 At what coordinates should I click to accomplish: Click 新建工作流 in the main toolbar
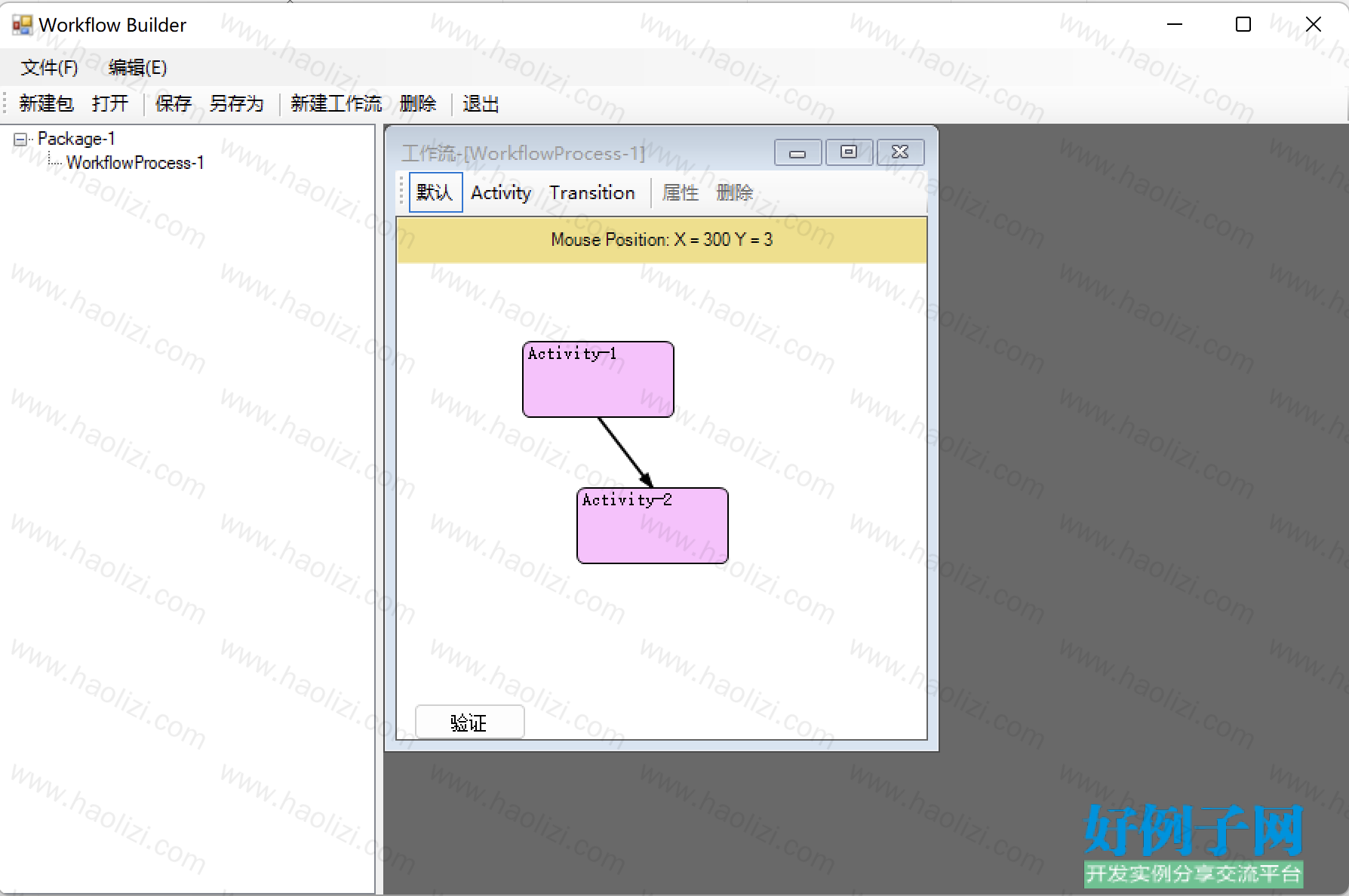click(x=336, y=103)
